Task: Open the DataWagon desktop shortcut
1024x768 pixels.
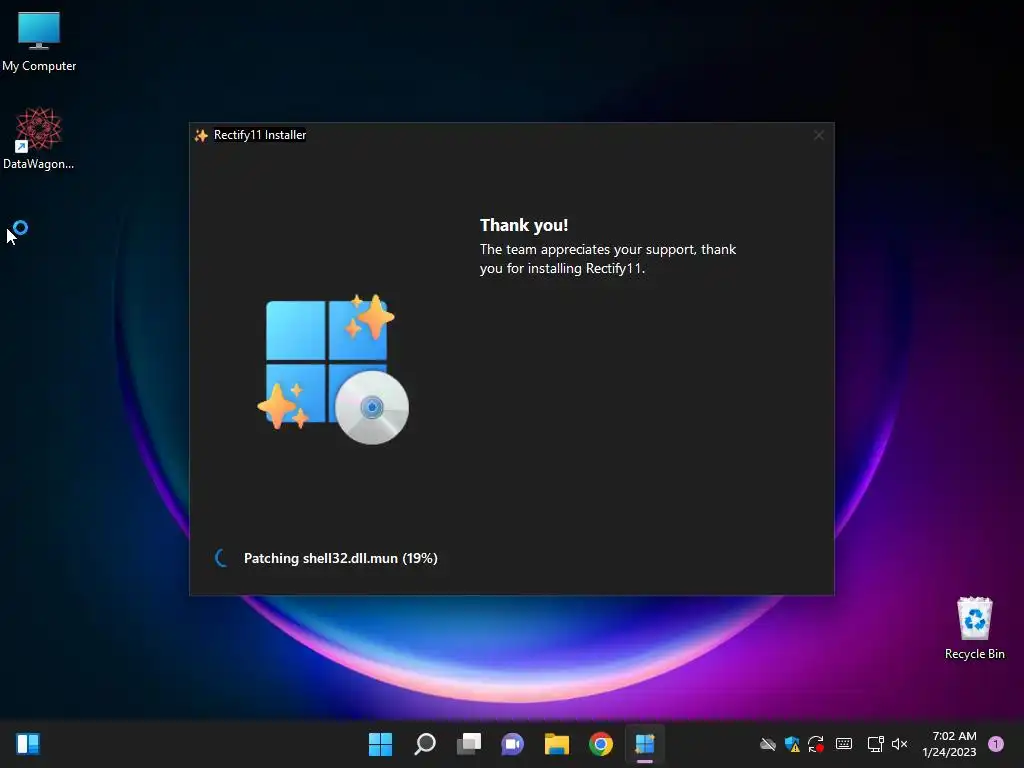Action: (38, 138)
